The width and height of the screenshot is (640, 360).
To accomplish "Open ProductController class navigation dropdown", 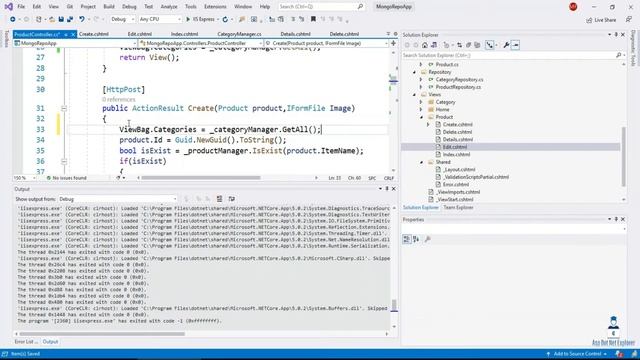I will [x=201, y=43].
